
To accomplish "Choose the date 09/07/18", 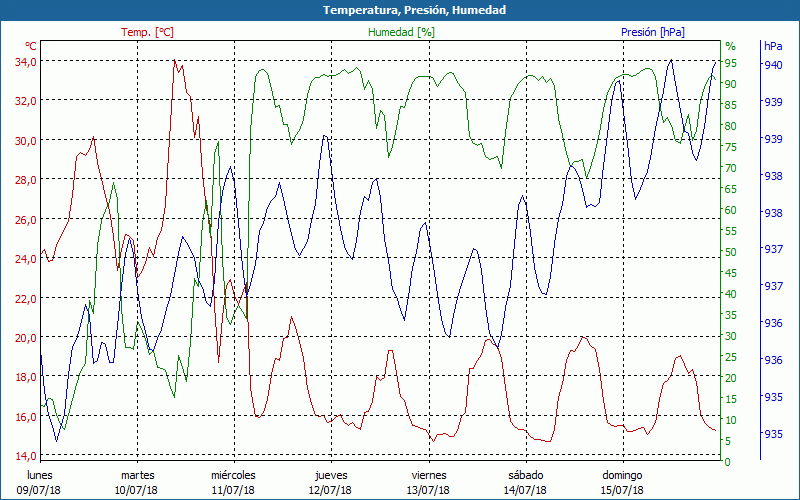I will point(39,491).
